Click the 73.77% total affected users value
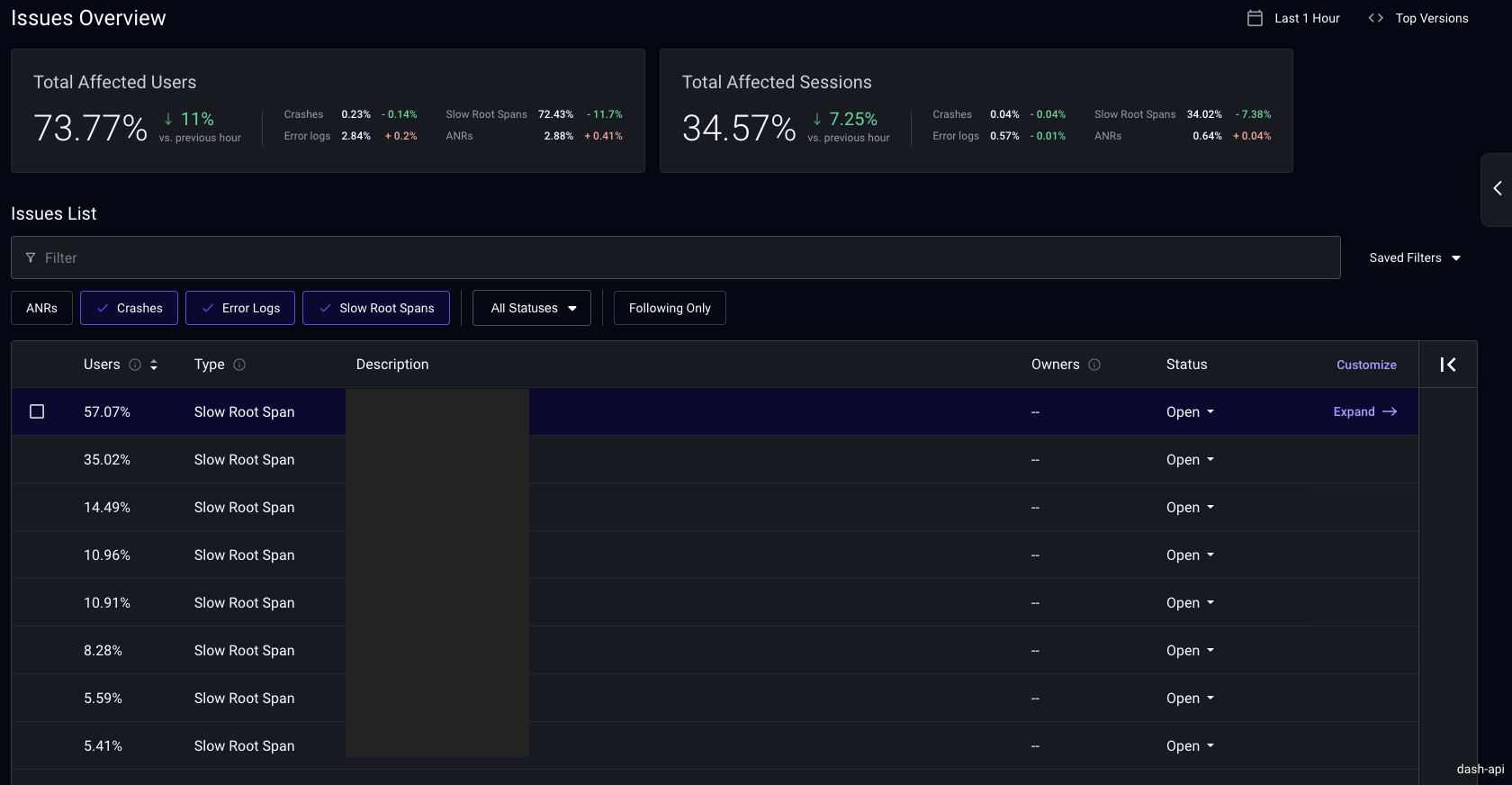Viewport: 1512px width, 785px height. [x=90, y=128]
